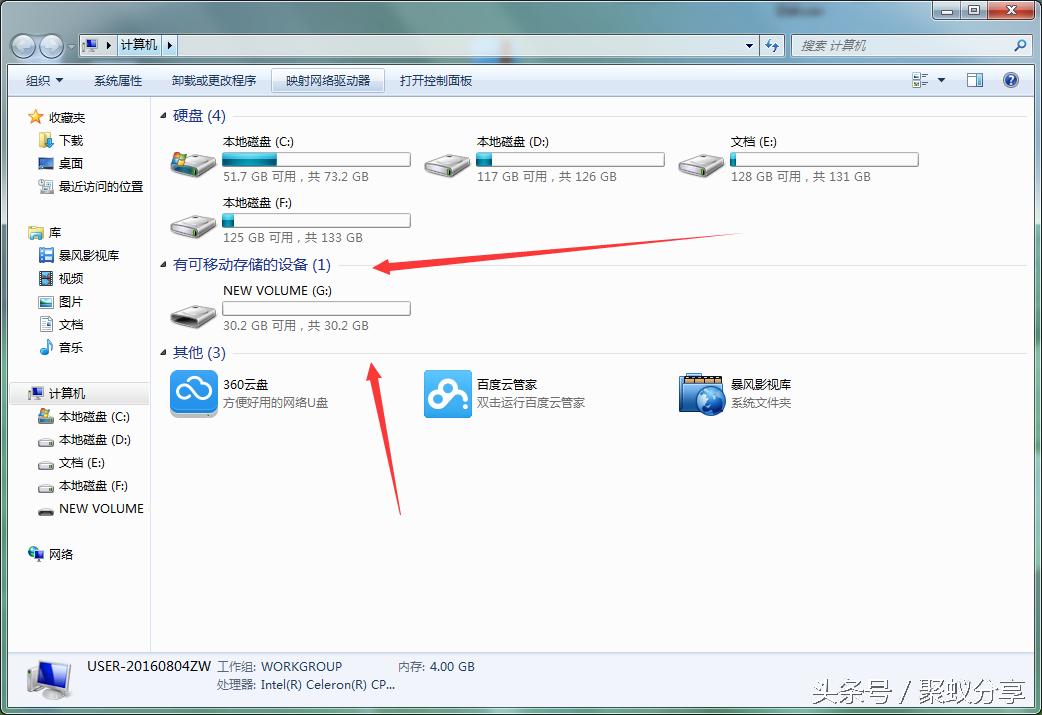Click the back navigation arrow
The width and height of the screenshot is (1042, 715).
tap(24, 46)
